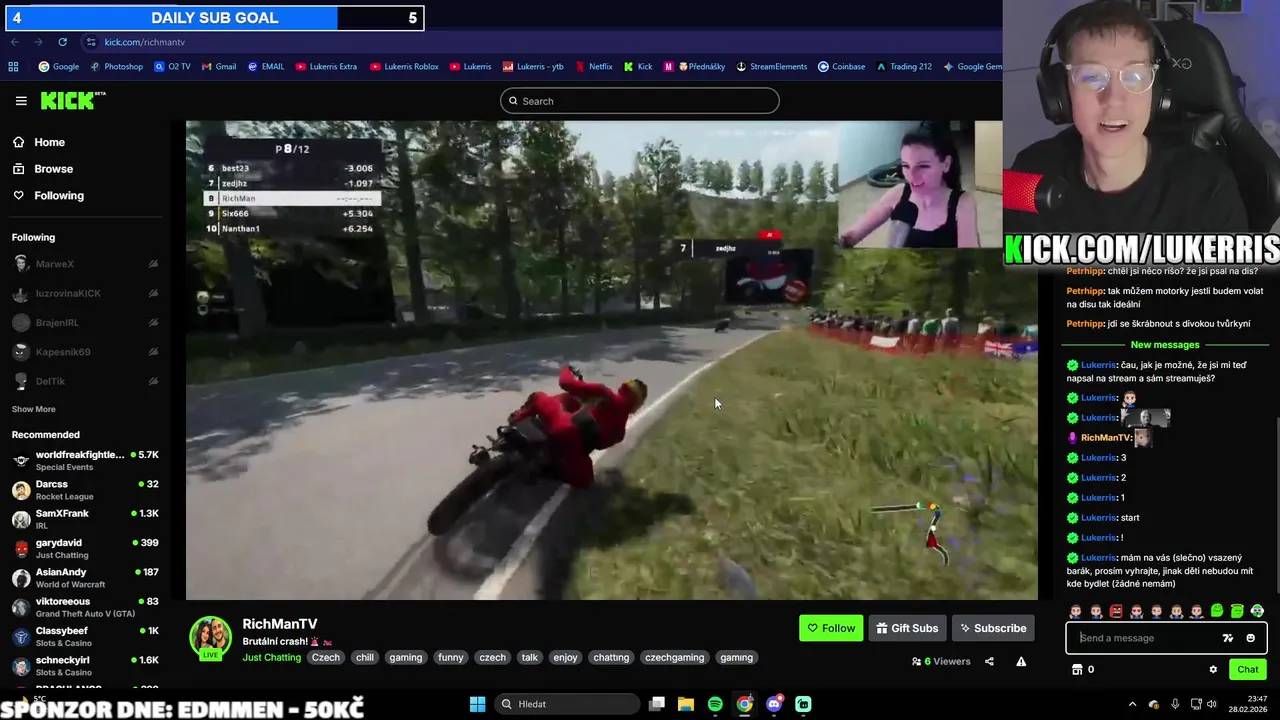
Task: Click the address bar URL
Action: point(145,42)
